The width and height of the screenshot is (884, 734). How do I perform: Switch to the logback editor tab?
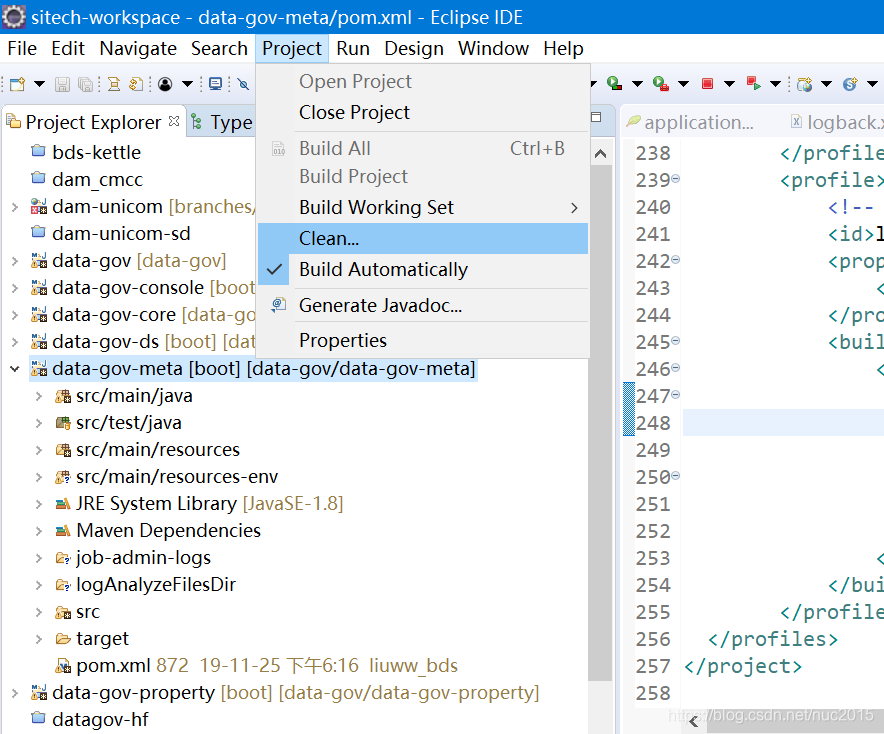pyautogui.click(x=837, y=122)
